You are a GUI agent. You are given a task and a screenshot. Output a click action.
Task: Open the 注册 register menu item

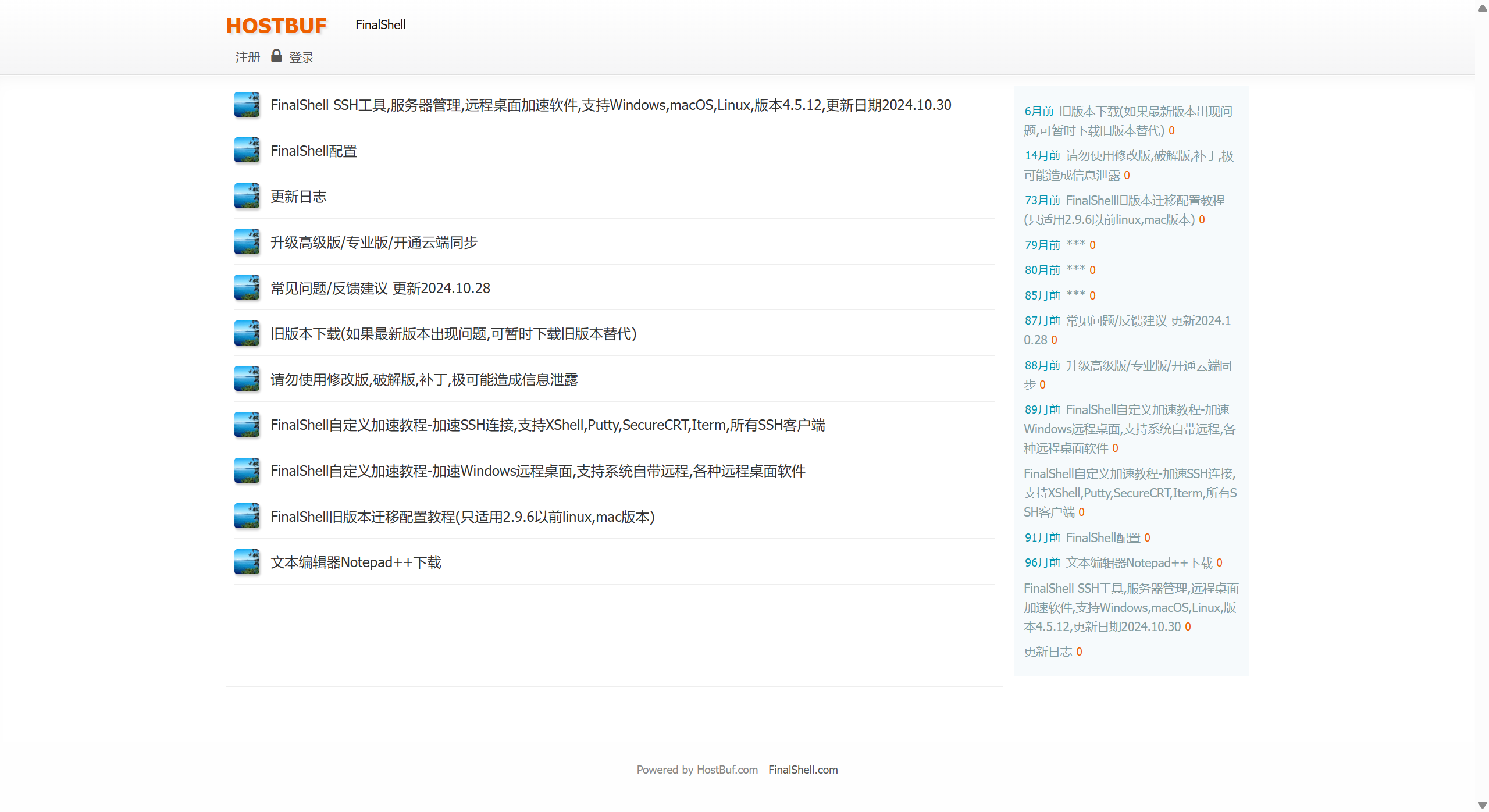(247, 57)
